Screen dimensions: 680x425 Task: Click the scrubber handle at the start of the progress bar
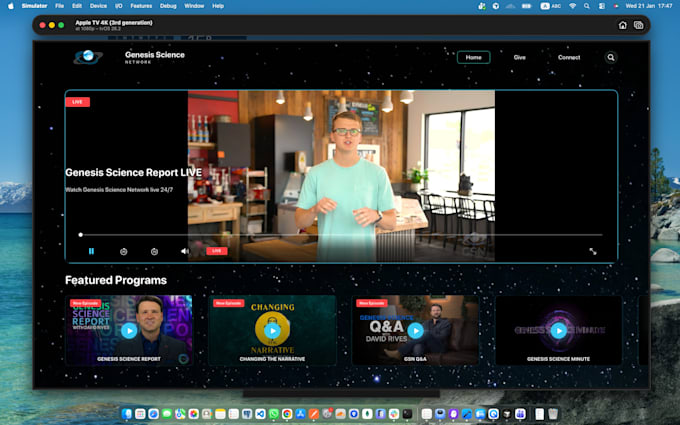[81, 235]
